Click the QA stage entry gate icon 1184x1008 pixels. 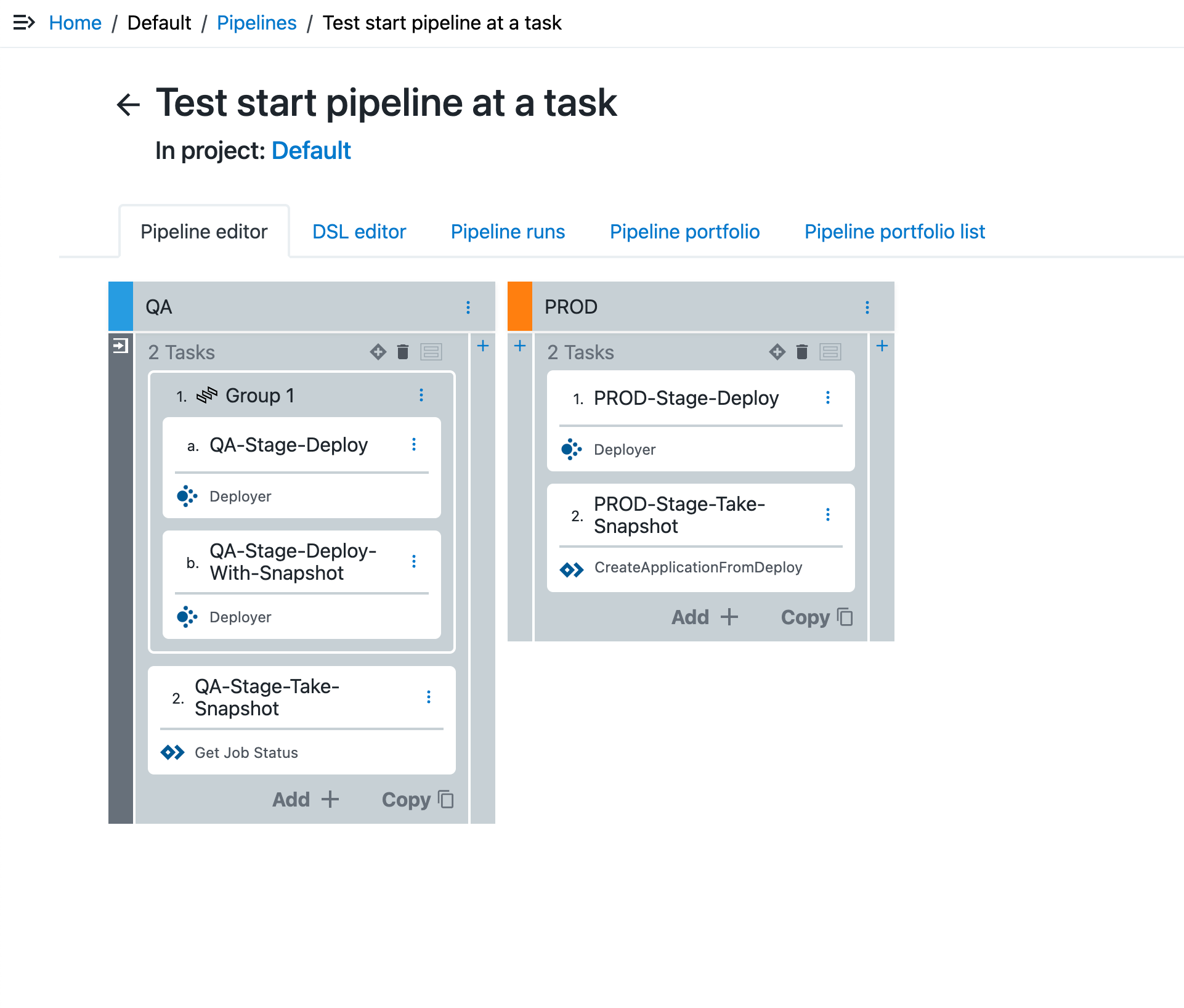pyautogui.click(x=121, y=346)
